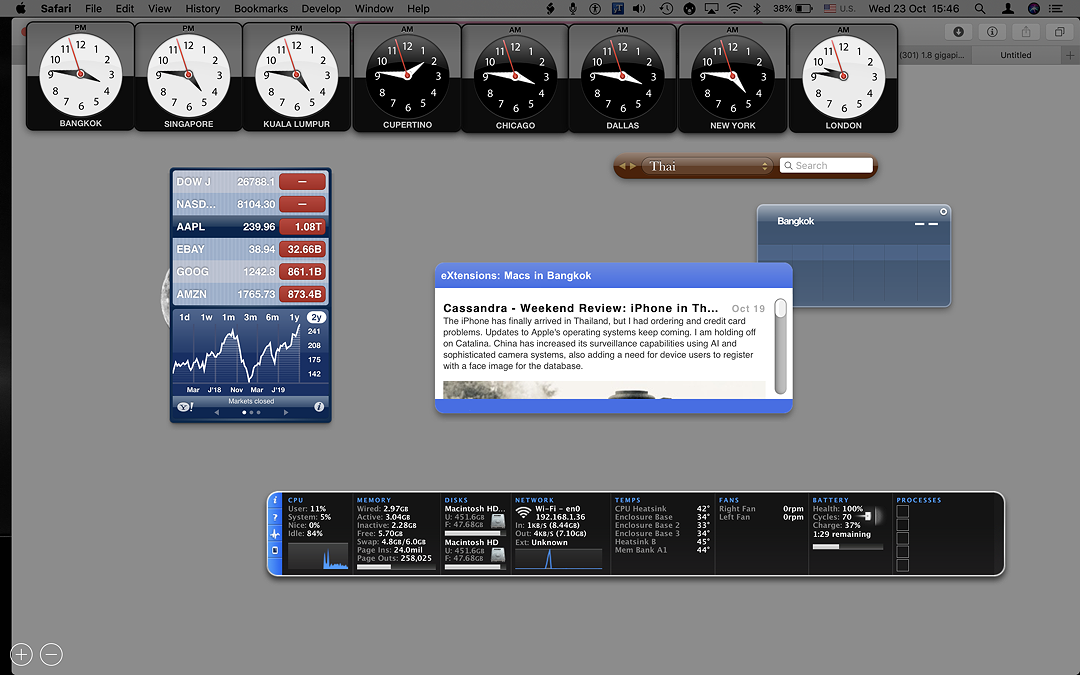The image size is (1080, 675).
Task: Click the Dictionary widget Search field
Action: (827, 166)
